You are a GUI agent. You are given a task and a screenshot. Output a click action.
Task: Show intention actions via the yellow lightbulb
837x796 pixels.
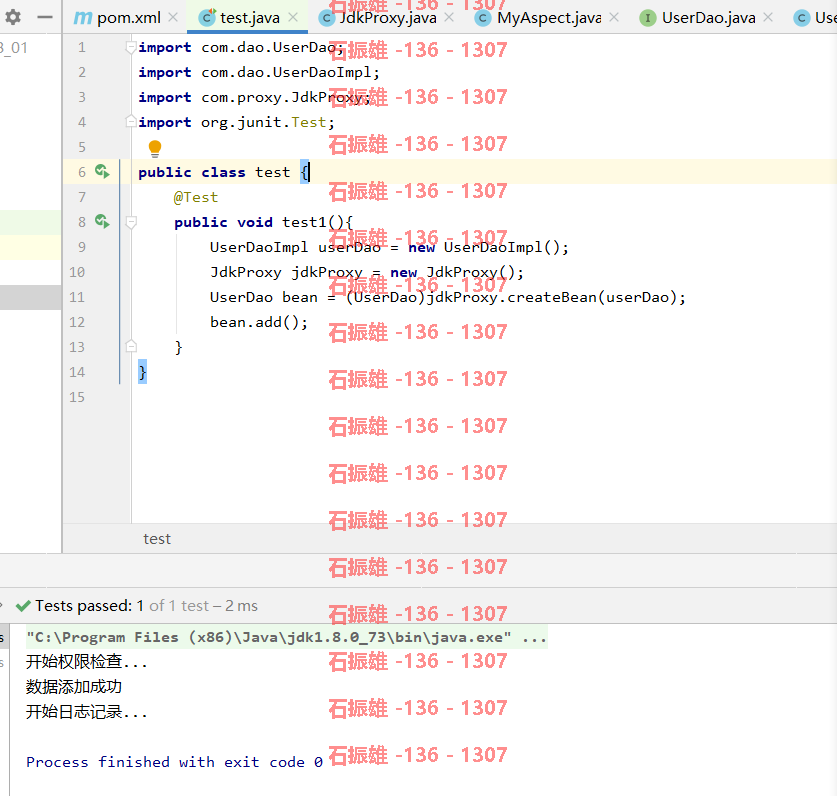point(155,148)
